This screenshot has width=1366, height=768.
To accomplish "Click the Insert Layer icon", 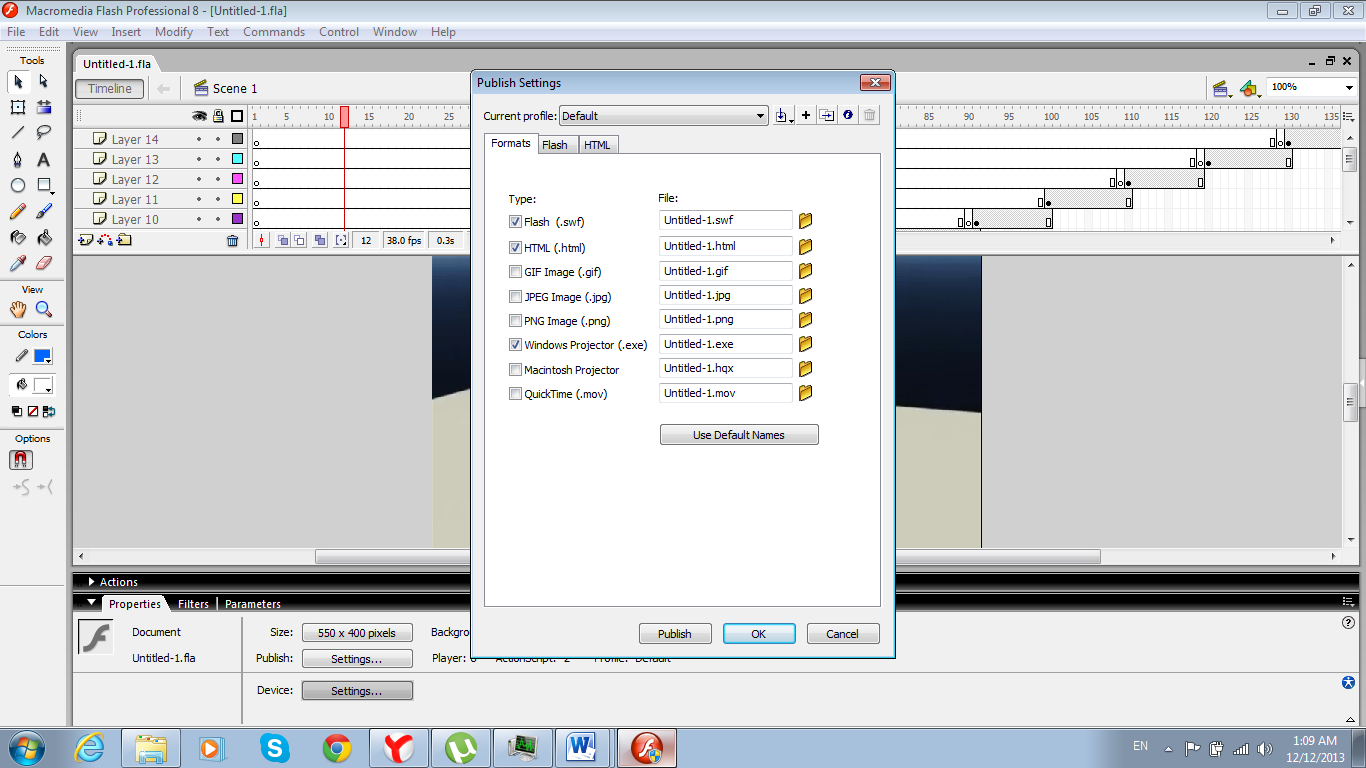I will tap(85, 240).
